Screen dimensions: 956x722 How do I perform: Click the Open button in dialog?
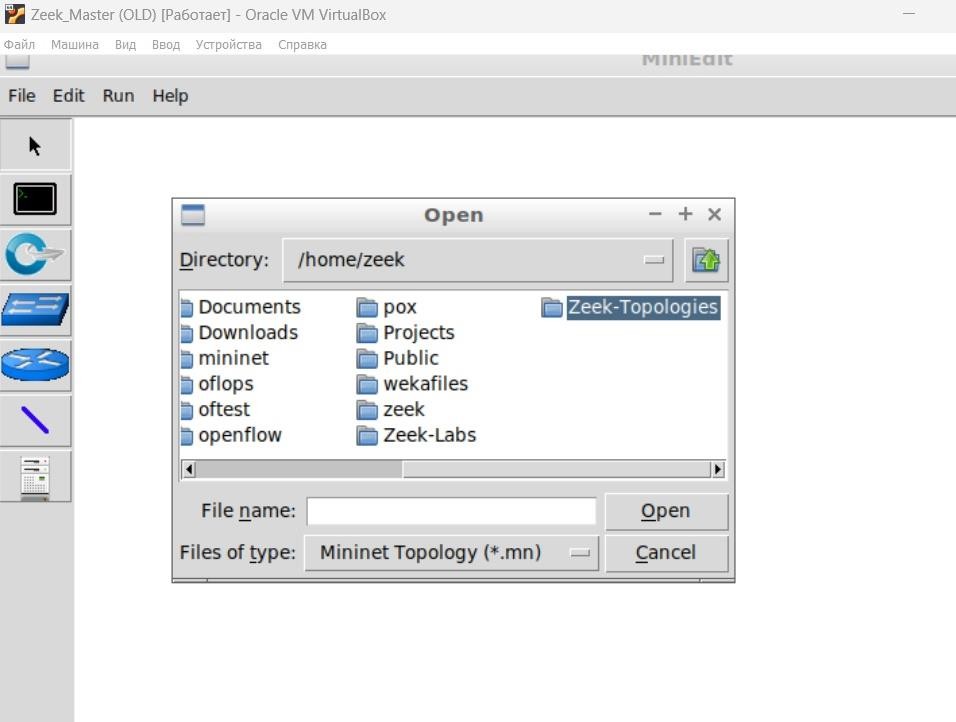[x=666, y=511]
